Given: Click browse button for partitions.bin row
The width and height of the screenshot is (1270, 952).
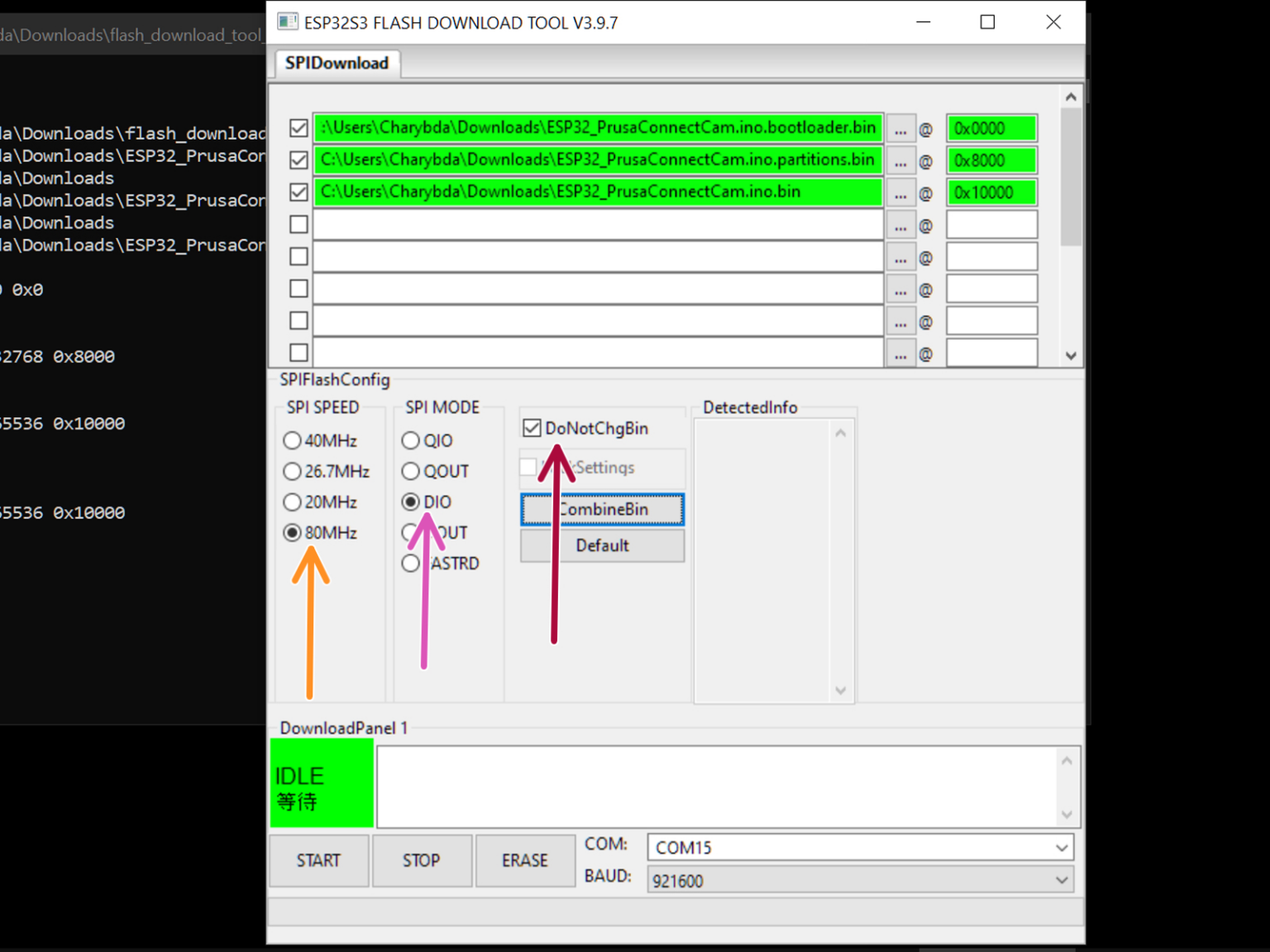Looking at the screenshot, I should pyautogui.click(x=900, y=160).
